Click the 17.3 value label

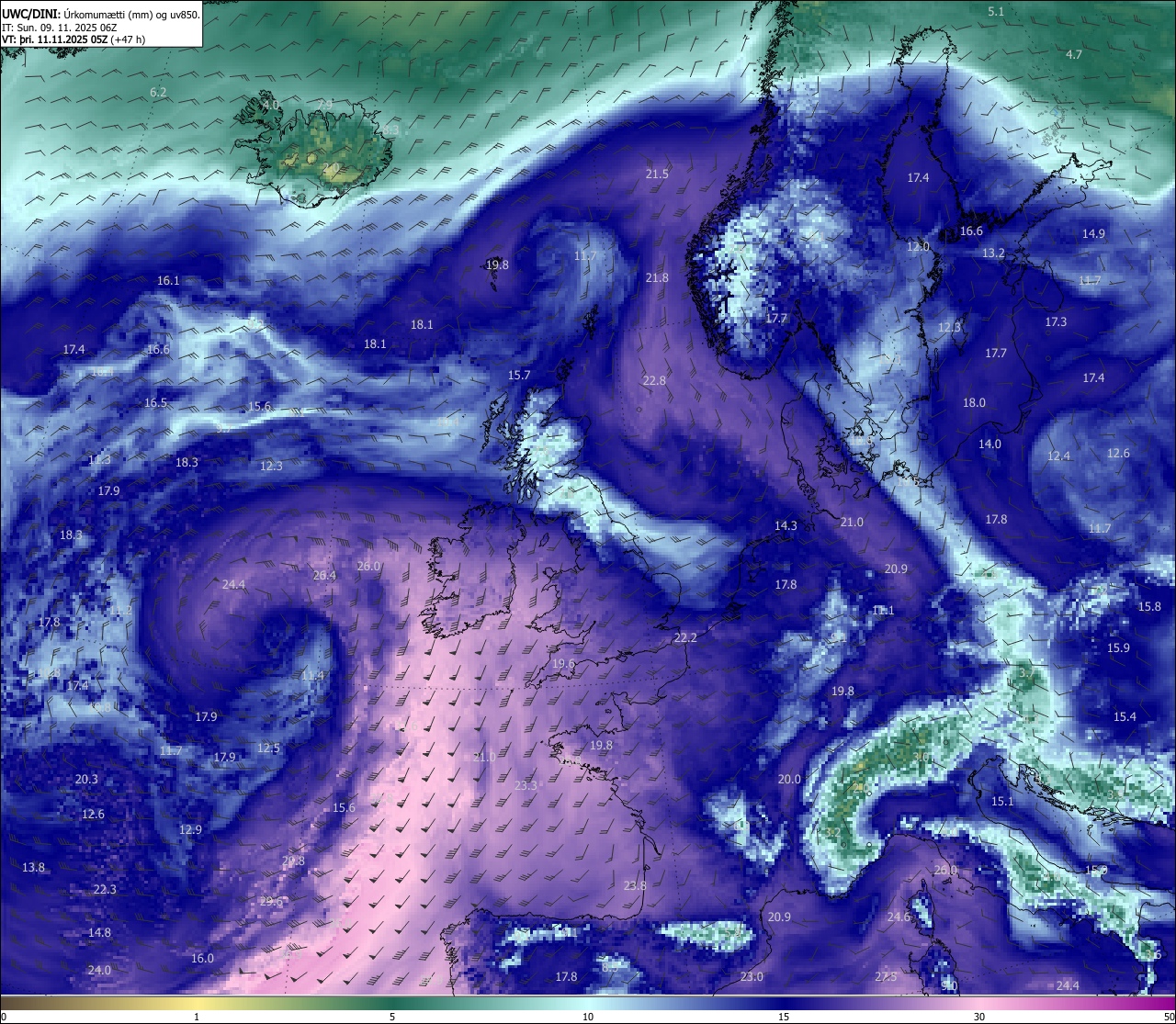(x=1056, y=321)
